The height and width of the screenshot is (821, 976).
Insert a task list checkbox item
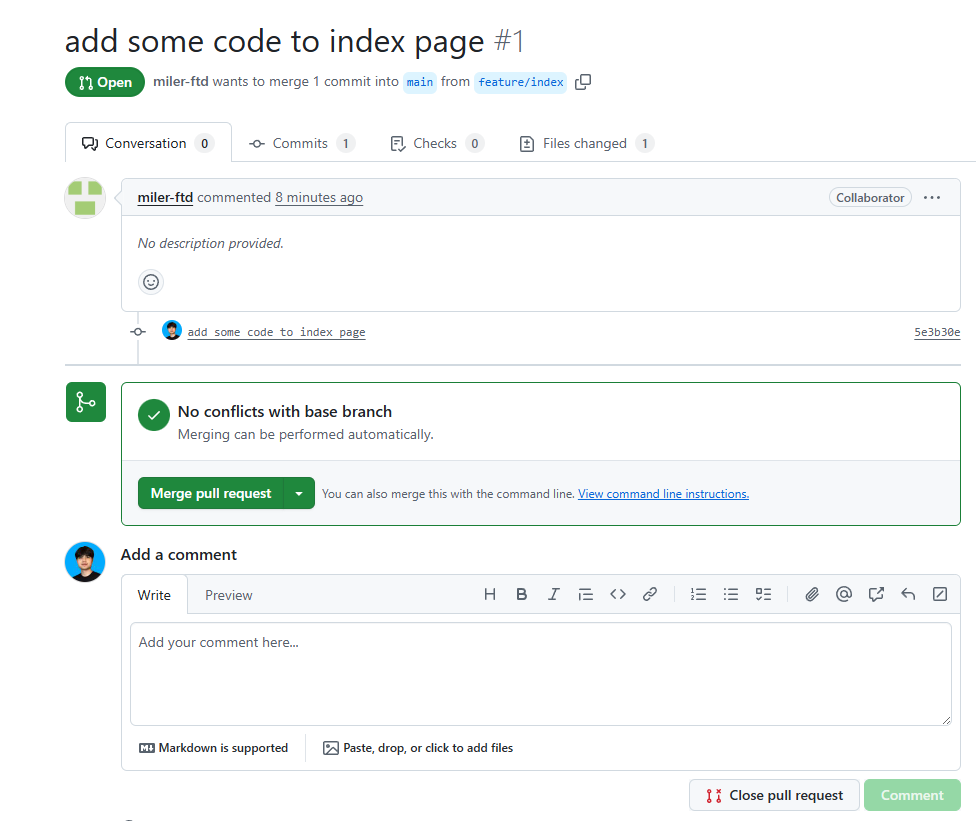763,594
